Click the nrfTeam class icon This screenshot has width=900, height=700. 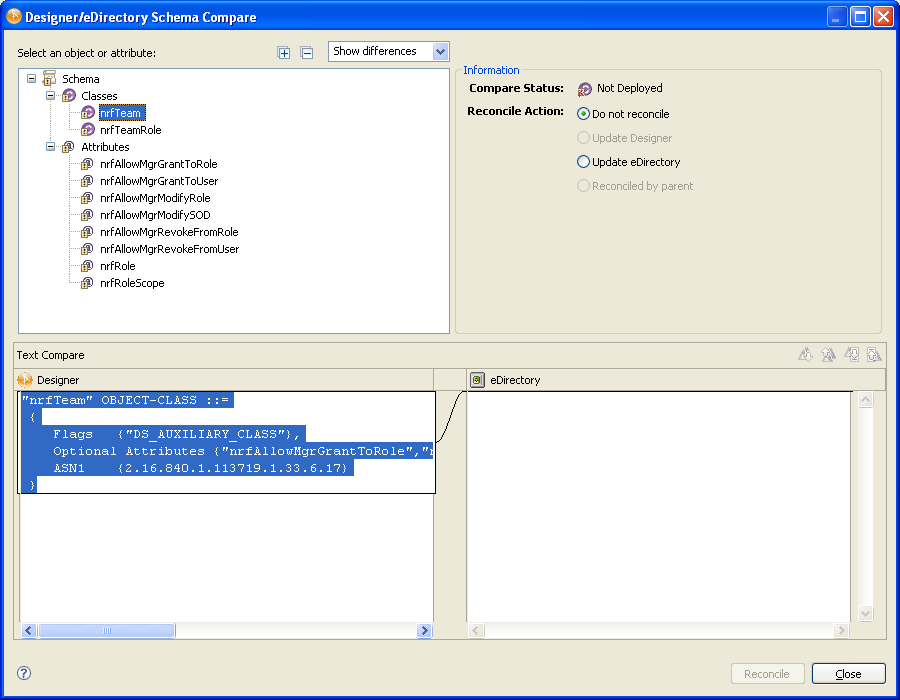pyautogui.click(x=88, y=112)
